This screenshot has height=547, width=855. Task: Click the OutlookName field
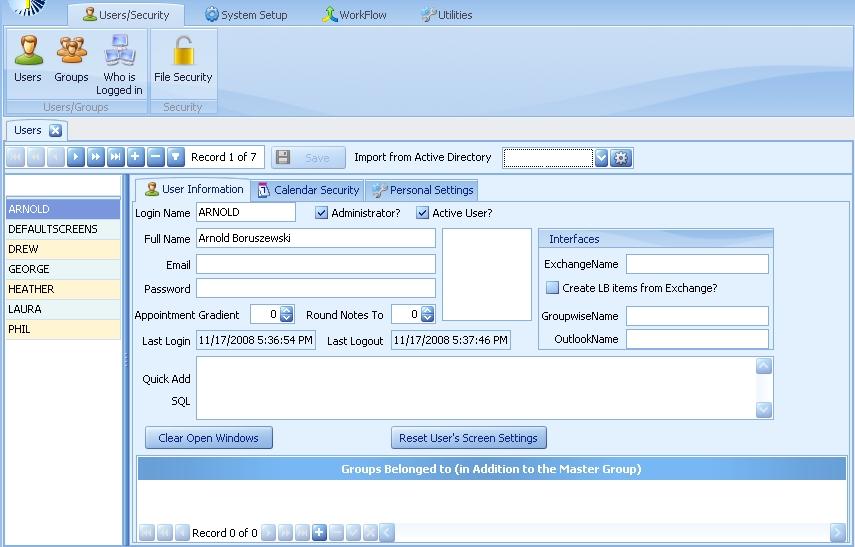pyautogui.click(x=697, y=339)
